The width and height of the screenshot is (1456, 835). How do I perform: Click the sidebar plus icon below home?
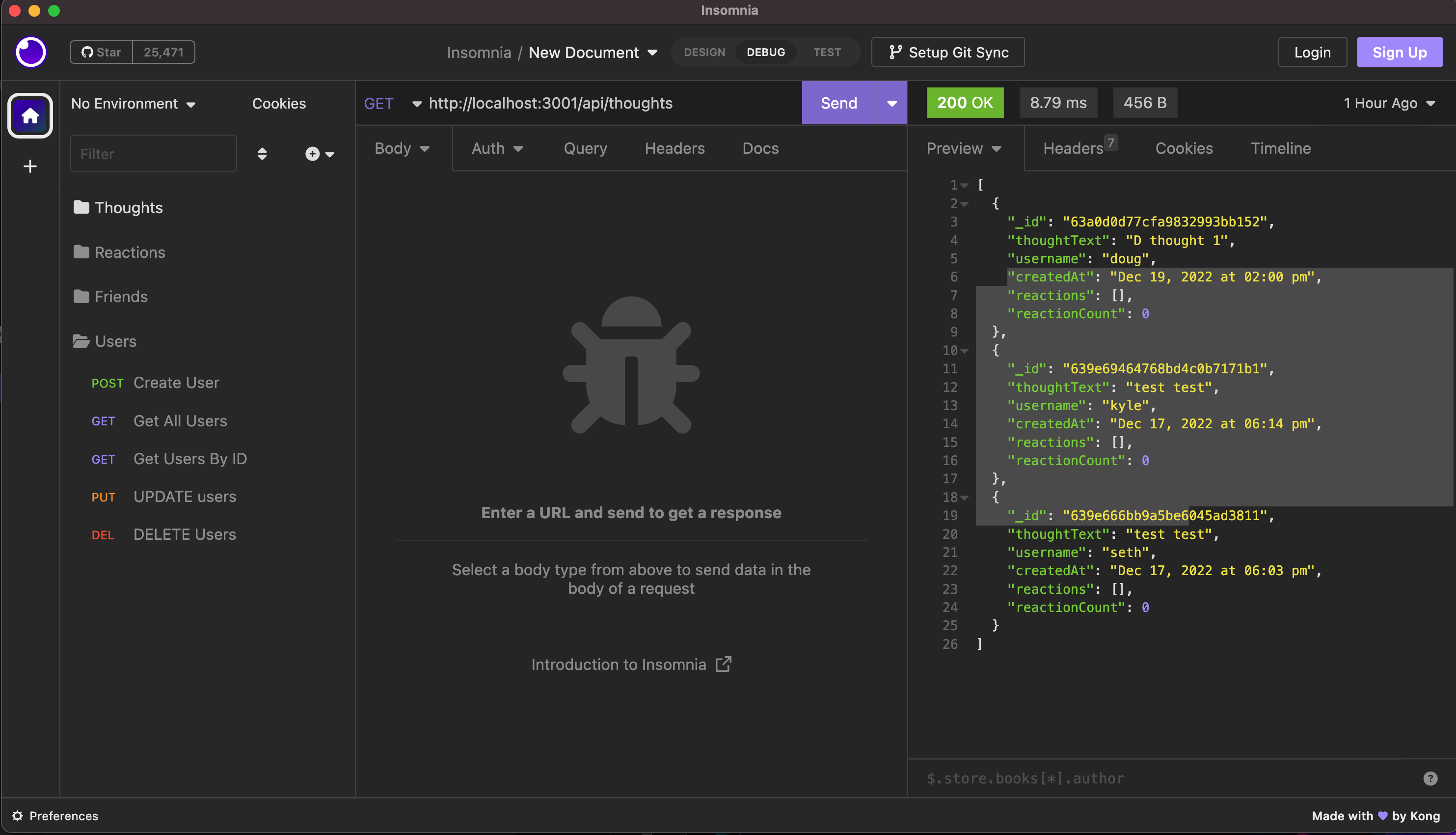[30, 167]
